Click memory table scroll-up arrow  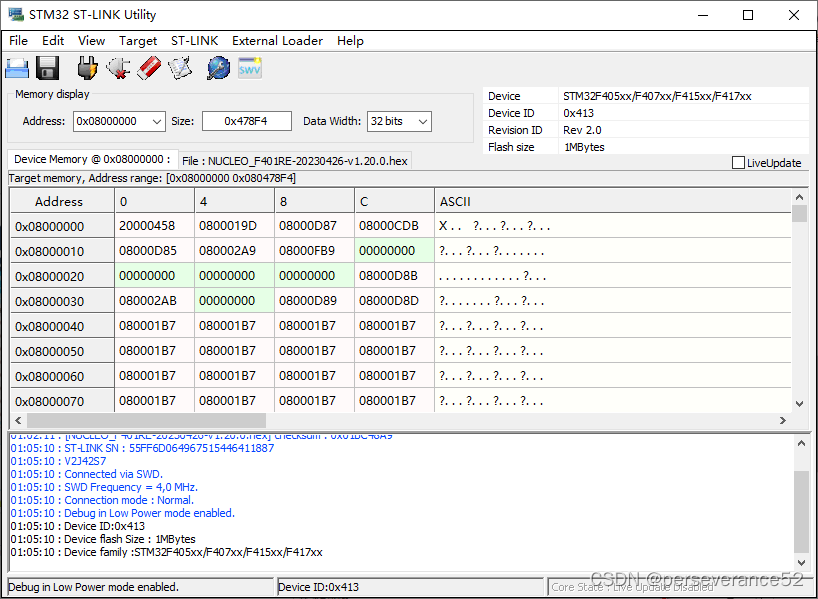pos(800,197)
